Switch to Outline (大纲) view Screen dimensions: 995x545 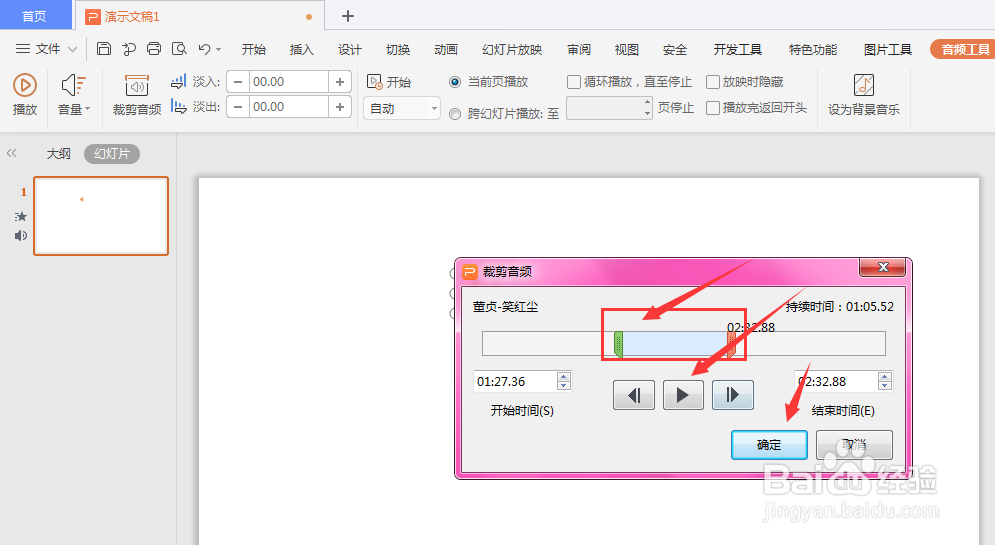coord(58,154)
